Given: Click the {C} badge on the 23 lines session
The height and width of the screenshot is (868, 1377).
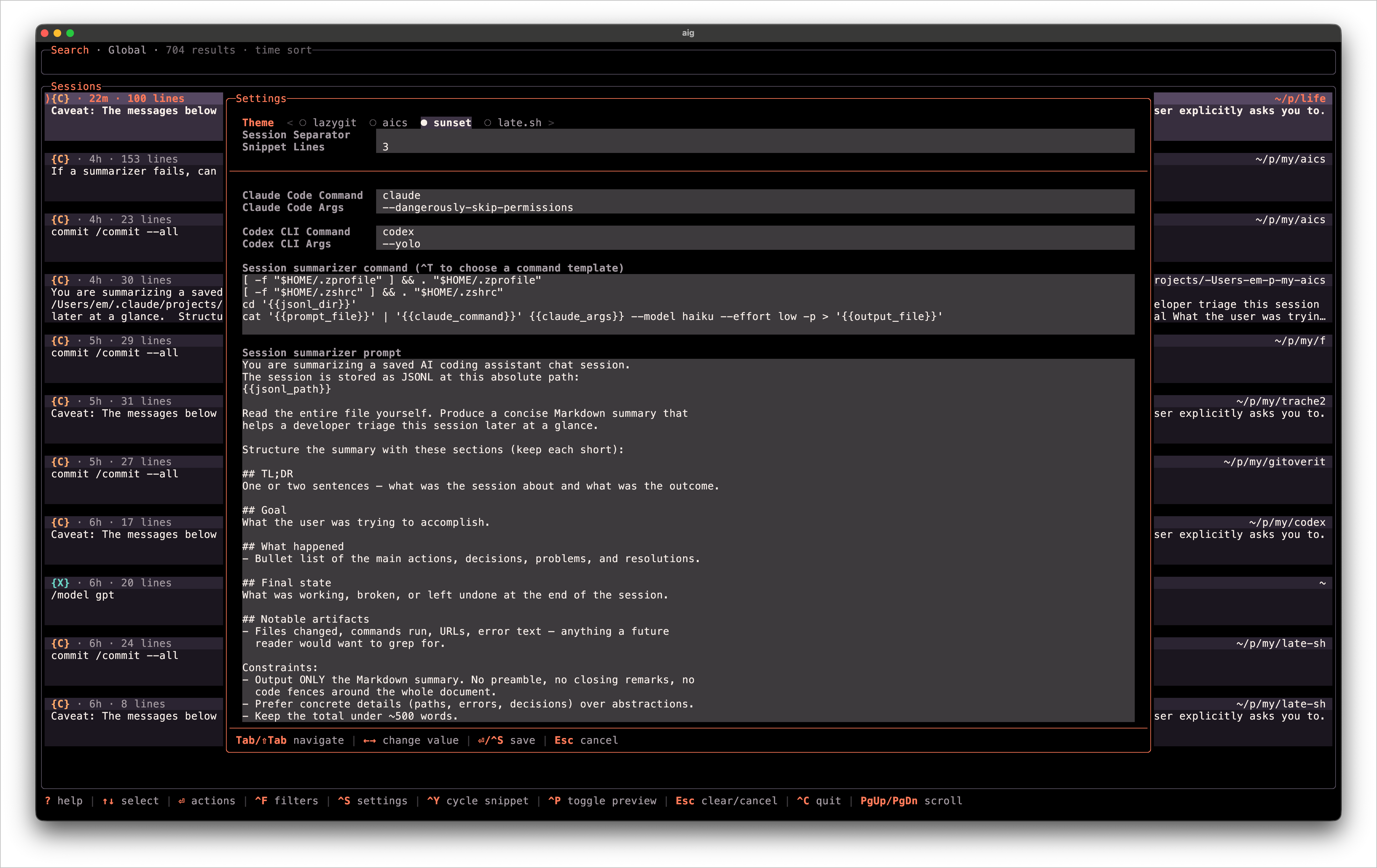Looking at the screenshot, I should (60, 220).
